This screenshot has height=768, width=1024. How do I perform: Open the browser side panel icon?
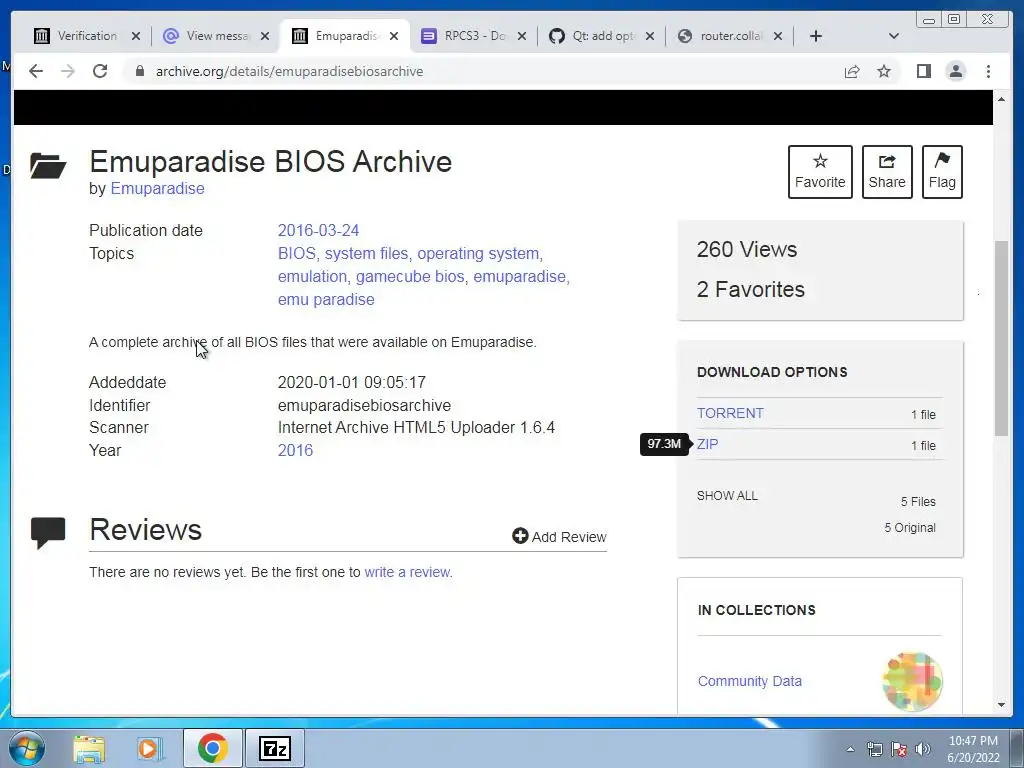tap(923, 71)
